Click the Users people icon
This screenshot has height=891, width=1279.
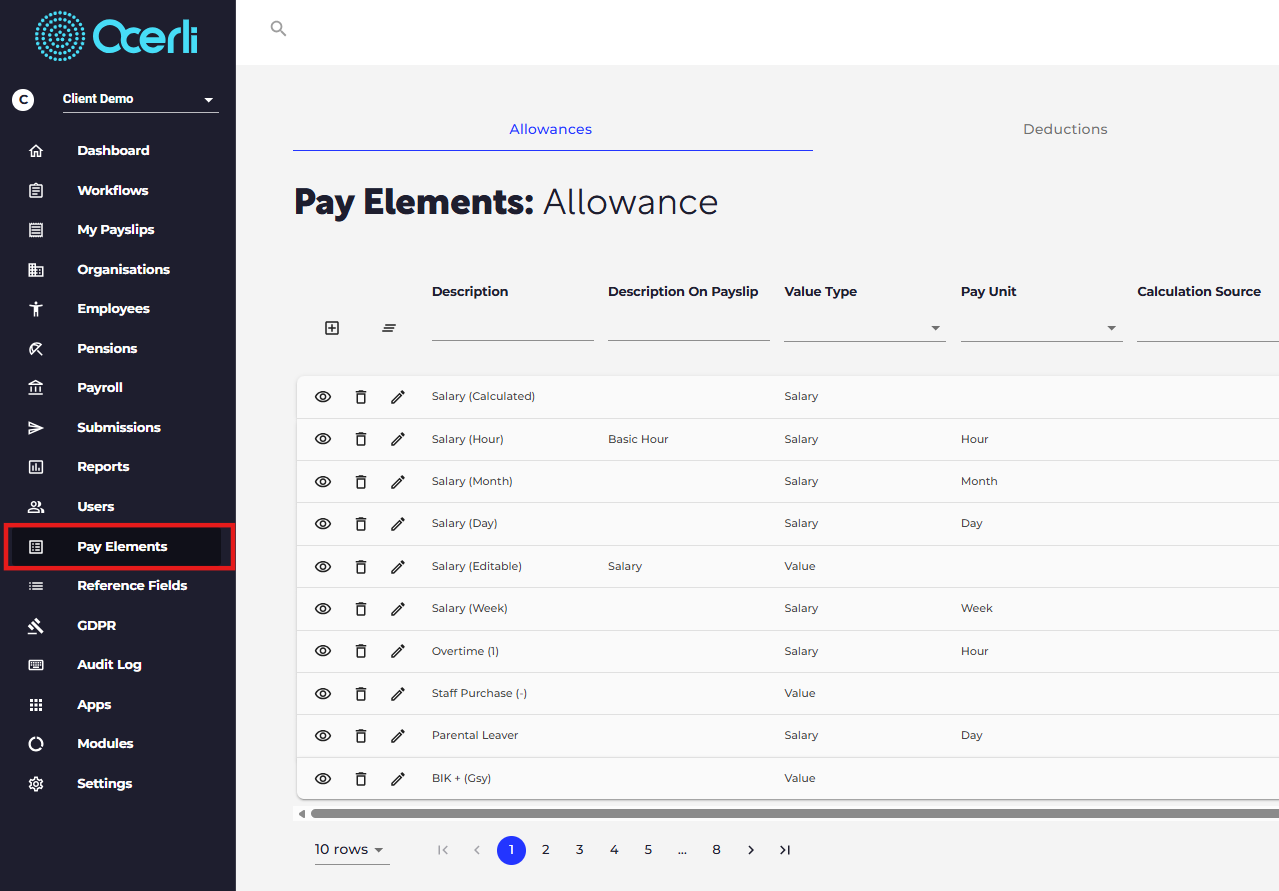(36, 507)
